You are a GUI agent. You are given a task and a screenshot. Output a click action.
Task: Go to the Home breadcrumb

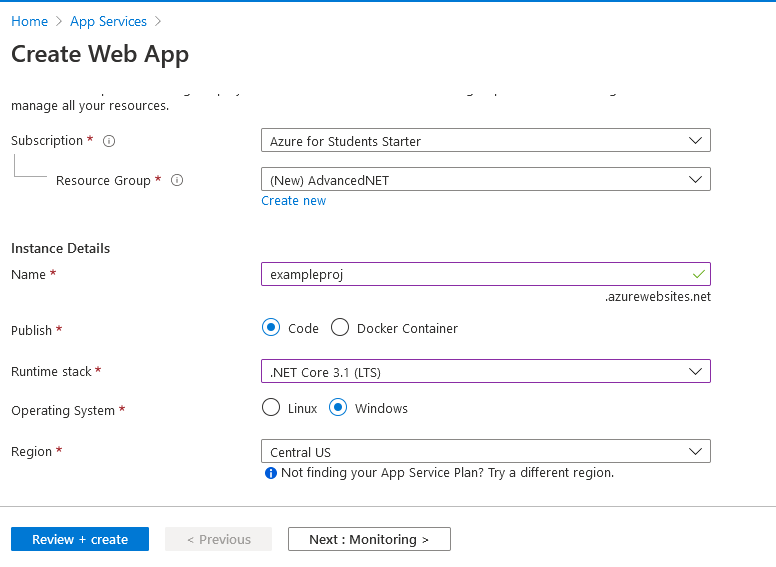[x=30, y=21]
